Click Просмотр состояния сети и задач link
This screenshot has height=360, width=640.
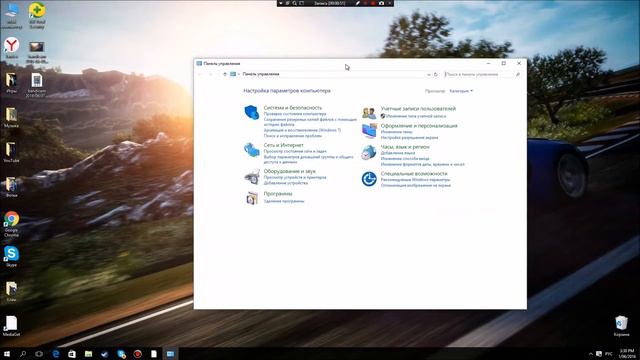(x=295, y=151)
